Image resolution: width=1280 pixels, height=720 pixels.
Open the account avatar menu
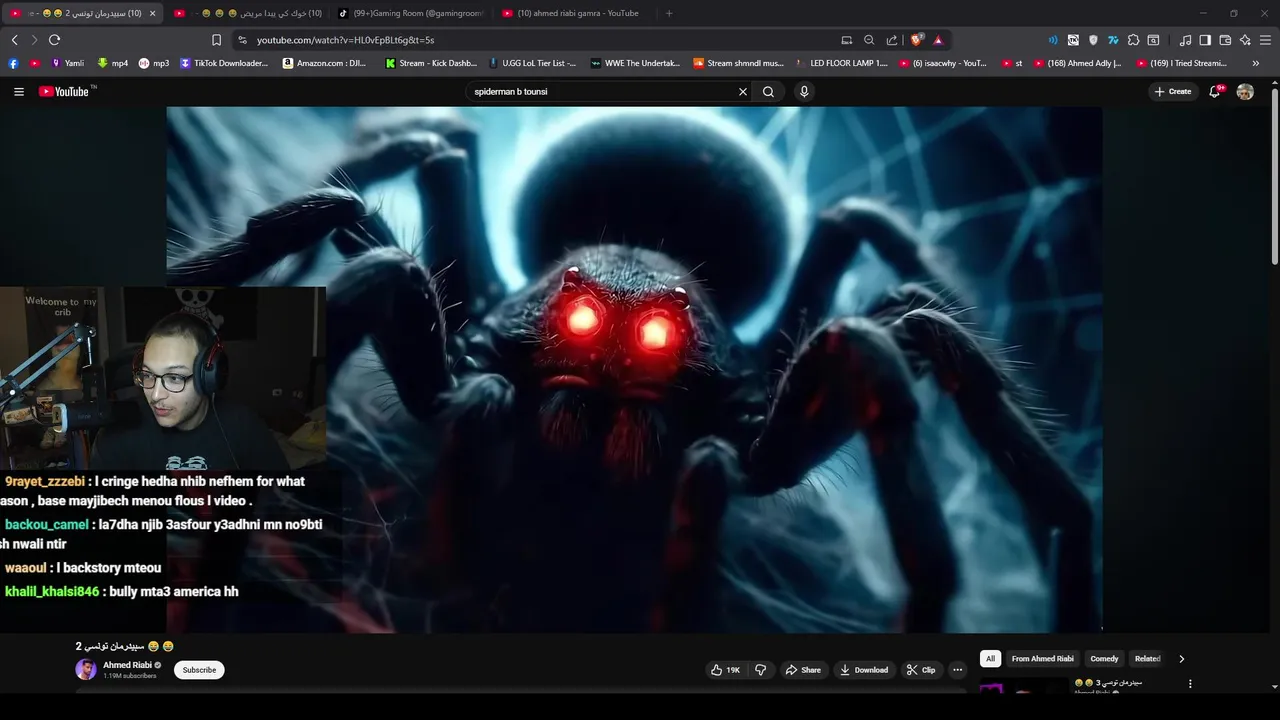pos(1245,91)
